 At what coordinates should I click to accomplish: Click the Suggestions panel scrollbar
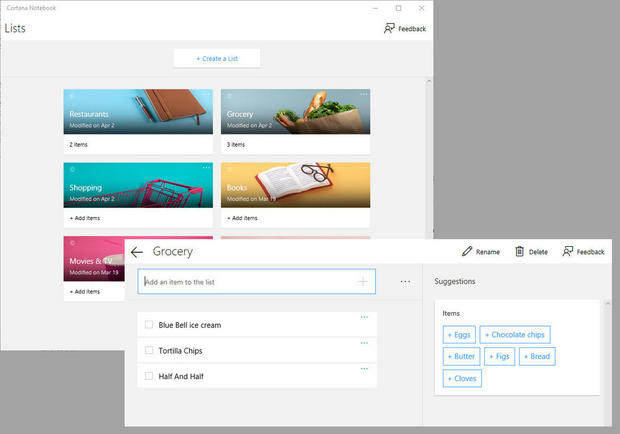(x=608, y=362)
